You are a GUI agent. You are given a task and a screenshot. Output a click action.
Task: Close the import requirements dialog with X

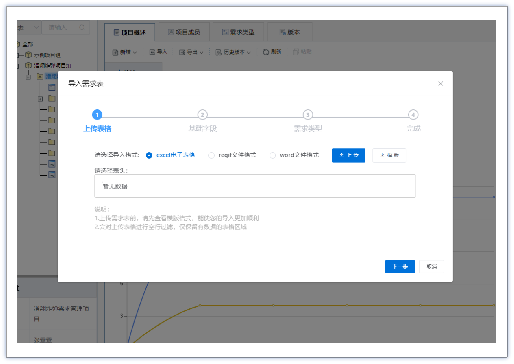440,83
